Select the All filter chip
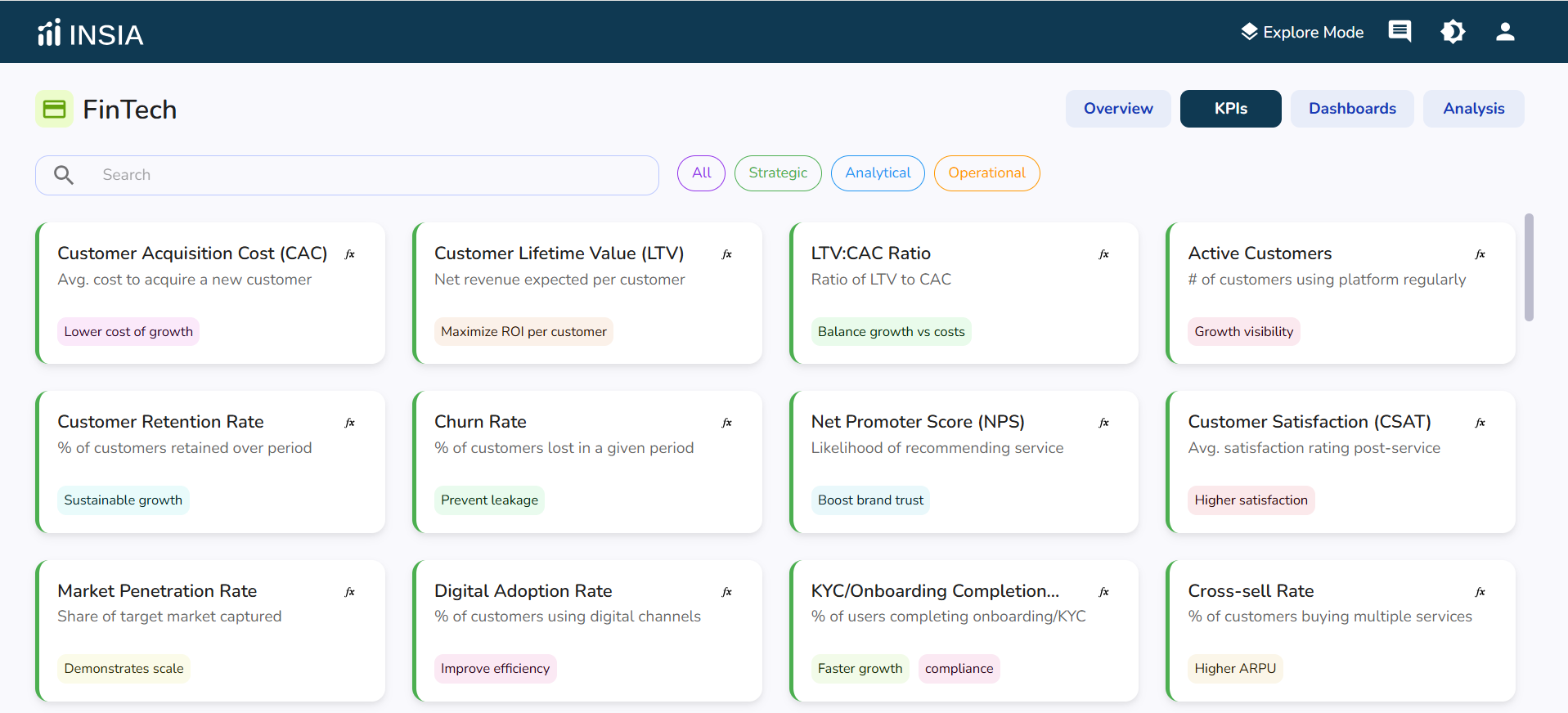The image size is (1568, 713). tap(701, 173)
